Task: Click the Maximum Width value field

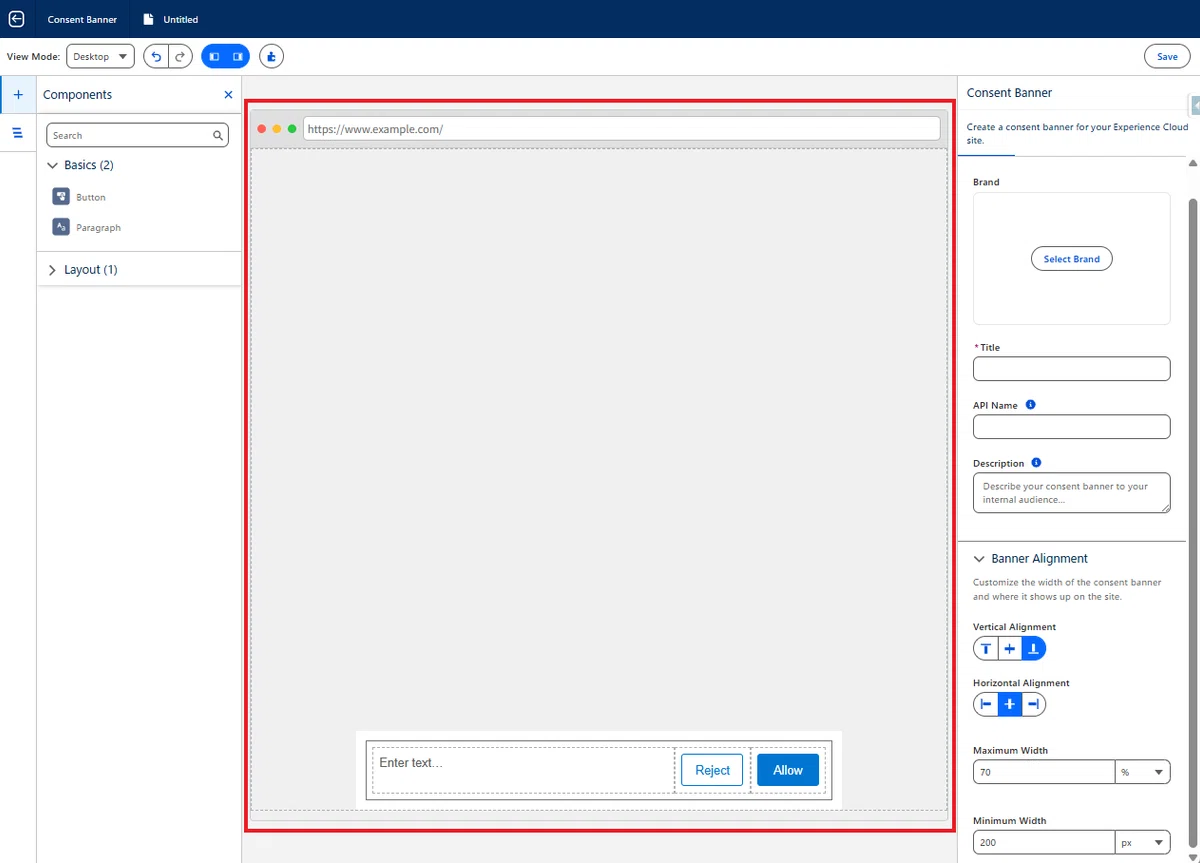Action: (x=1044, y=772)
